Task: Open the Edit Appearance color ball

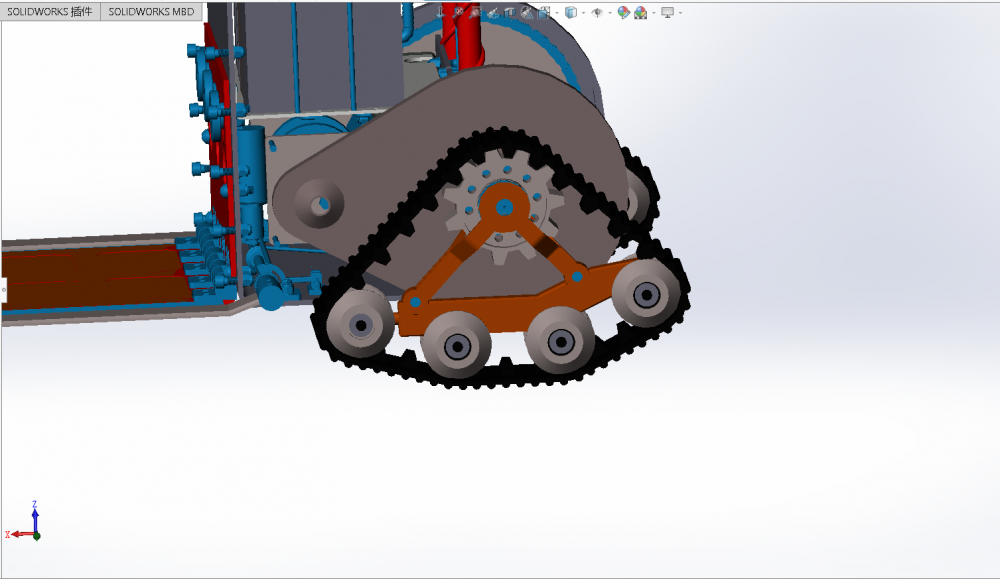Action: coord(624,12)
